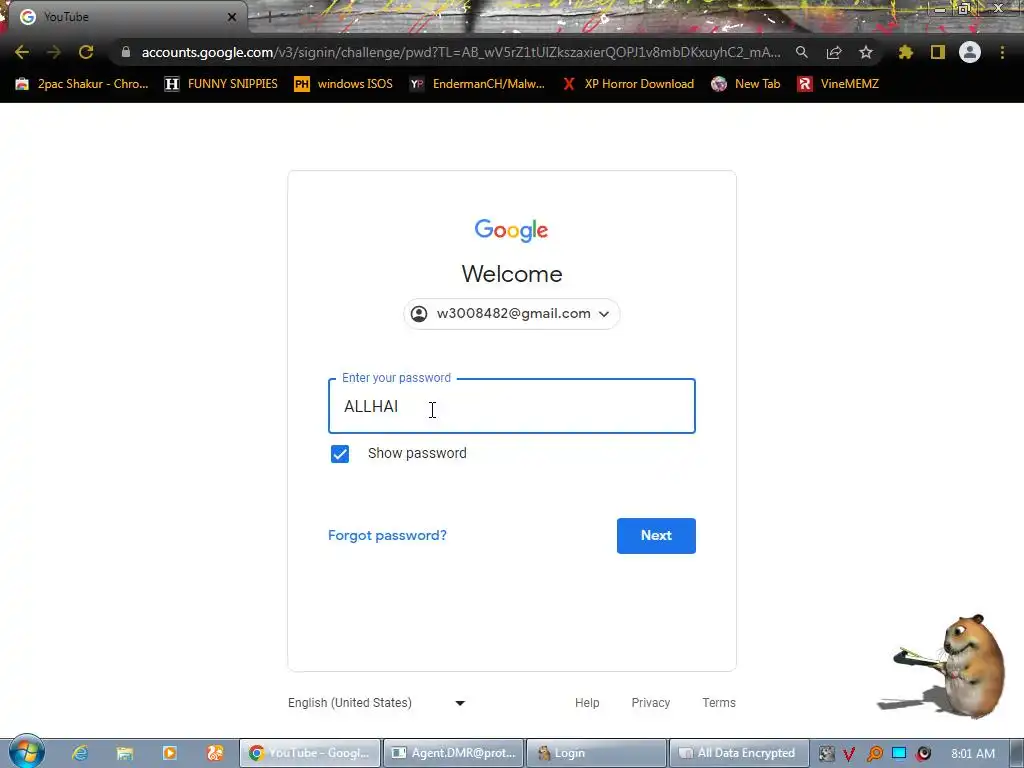Toggle Chrome side panel icon
The width and height of the screenshot is (1024, 768).
pos(938,52)
